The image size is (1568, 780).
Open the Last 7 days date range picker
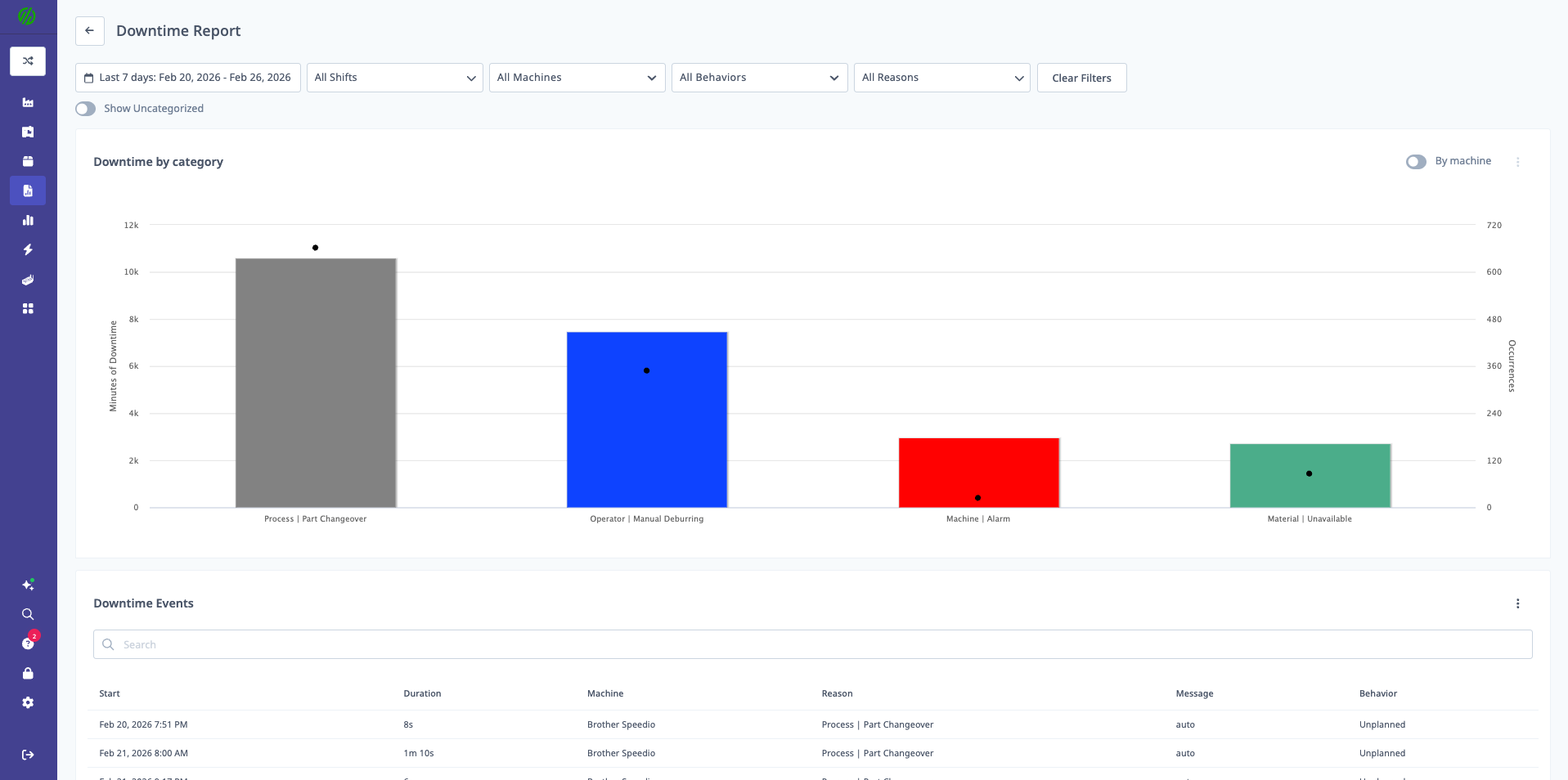click(x=188, y=78)
